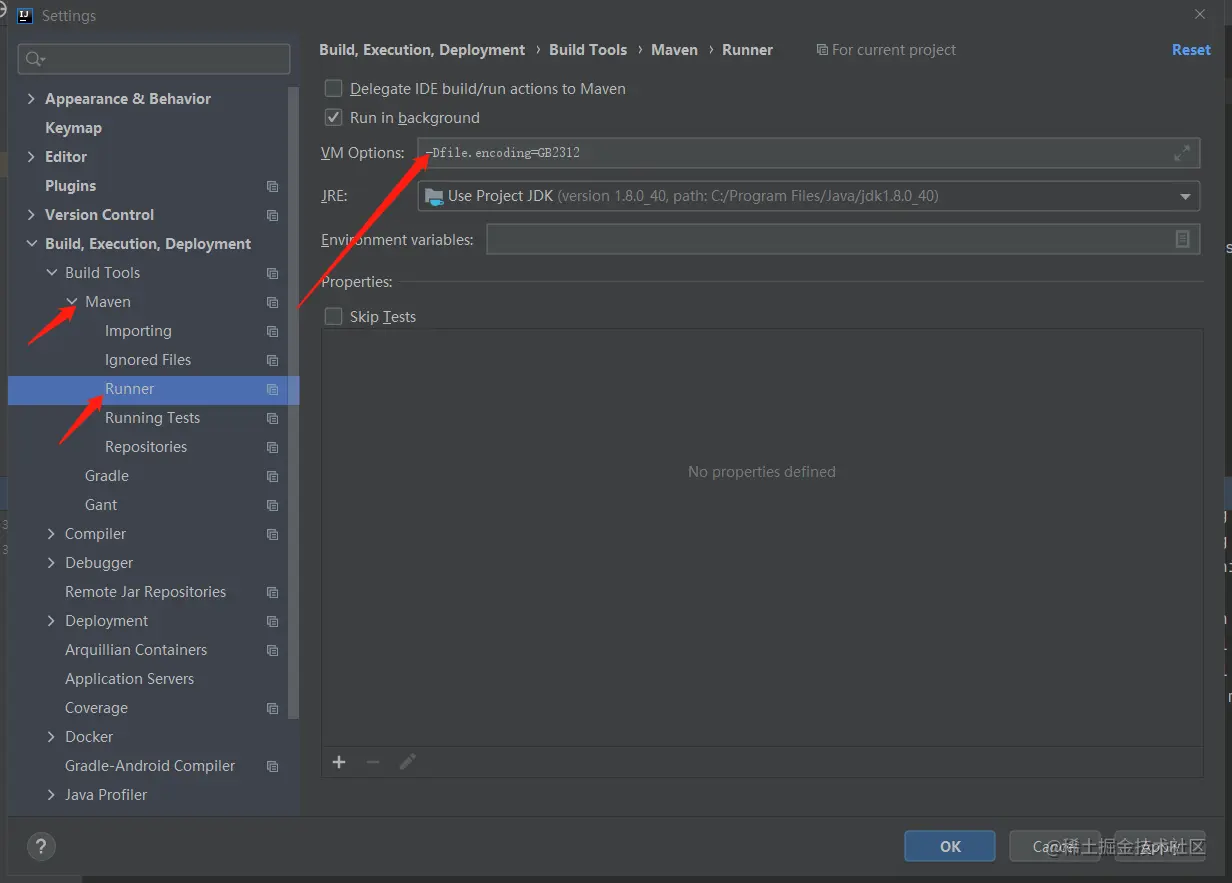Click the project-level icon beside Compiler

(272, 534)
